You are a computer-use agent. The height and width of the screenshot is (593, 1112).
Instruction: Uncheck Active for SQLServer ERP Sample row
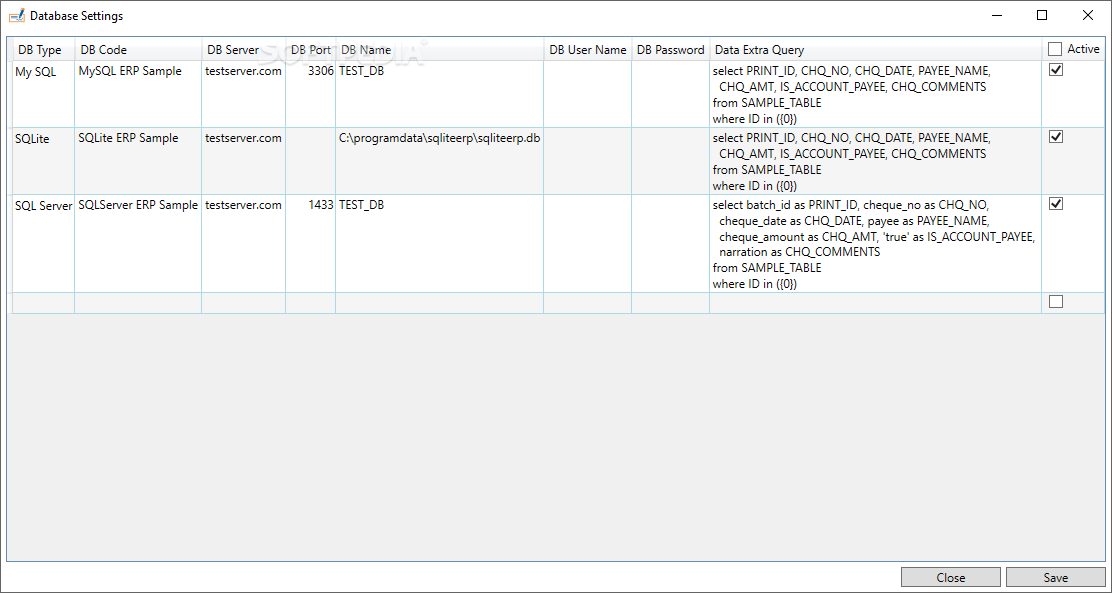point(1056,204)
